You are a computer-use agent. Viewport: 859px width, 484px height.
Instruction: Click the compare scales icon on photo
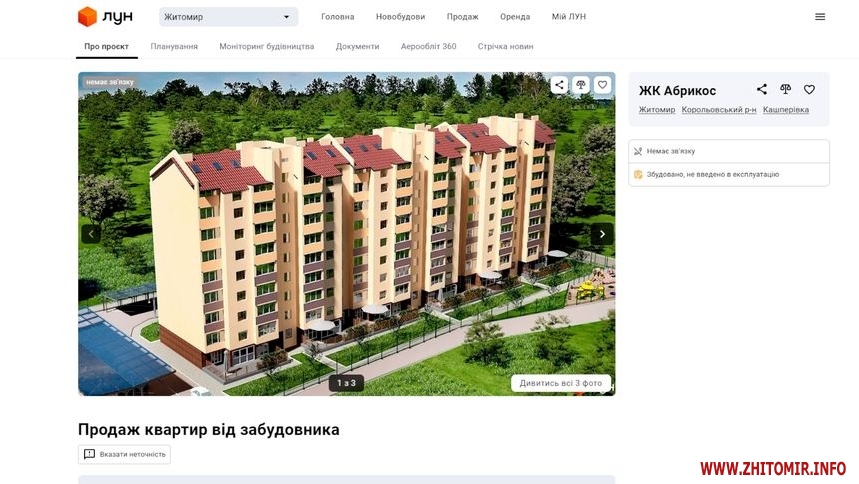click(x=581, y=84)
